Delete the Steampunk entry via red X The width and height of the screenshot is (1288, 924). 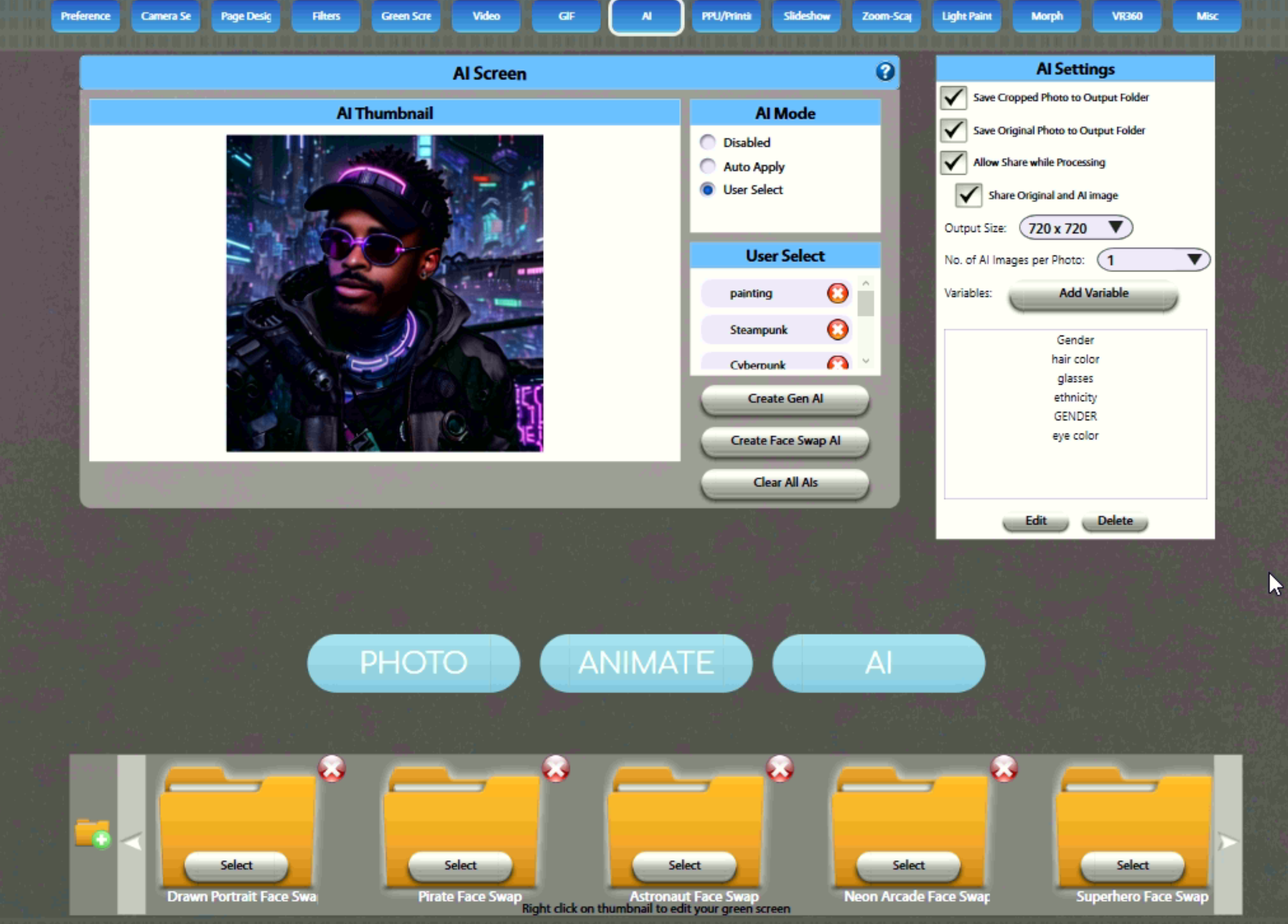pos(837,329)
